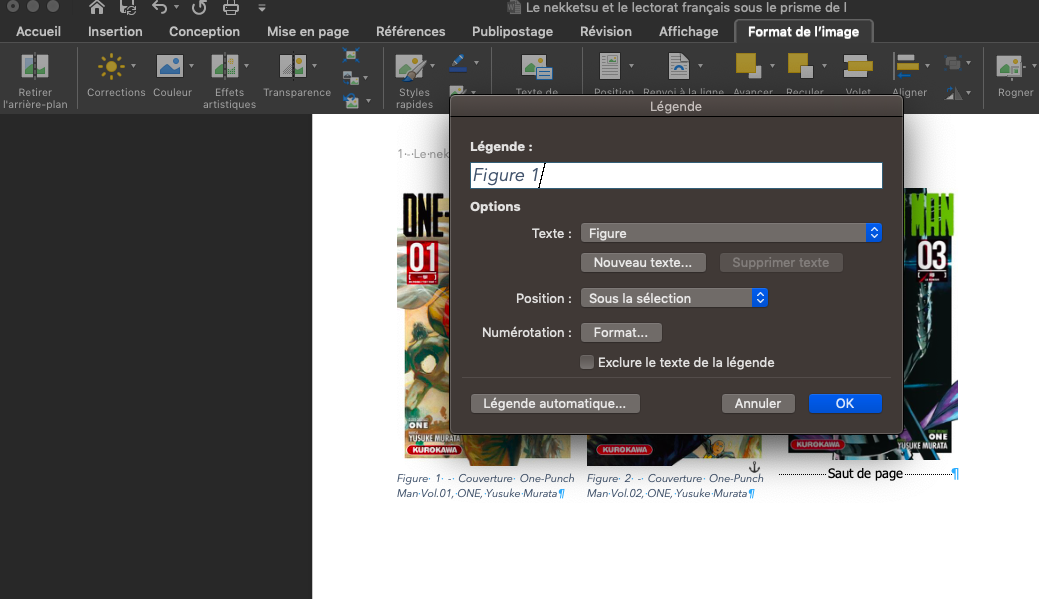Click the Position layout icon

pyautogui.click(x=610, y=66)
